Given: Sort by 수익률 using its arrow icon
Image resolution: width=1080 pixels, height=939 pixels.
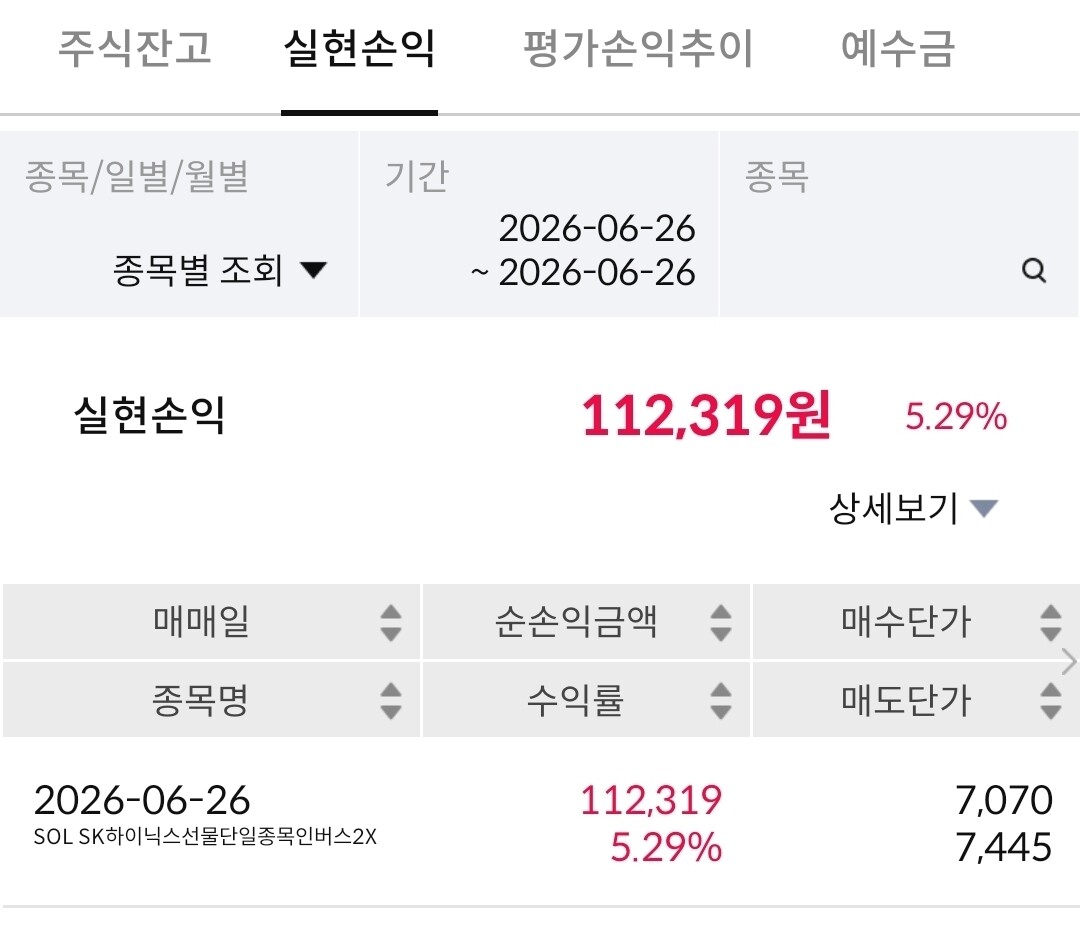Looking at the screenshot, I should pyautogui.click(x=720, y=701).
